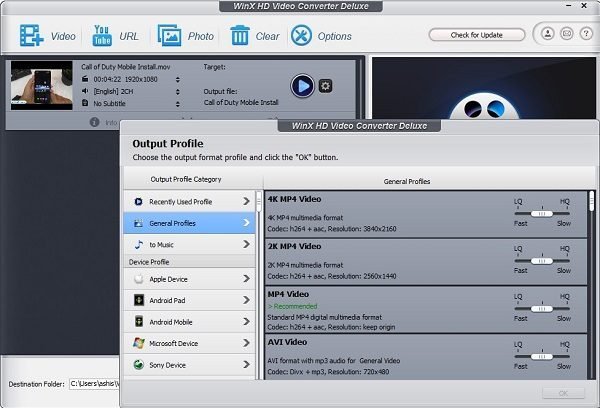Click the URL toolbar label
The image size is (600, 408).
coord(129,36)
